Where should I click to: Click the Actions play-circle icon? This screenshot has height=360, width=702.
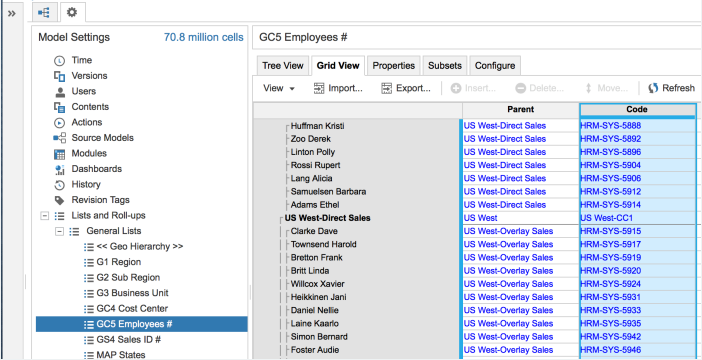60,123
